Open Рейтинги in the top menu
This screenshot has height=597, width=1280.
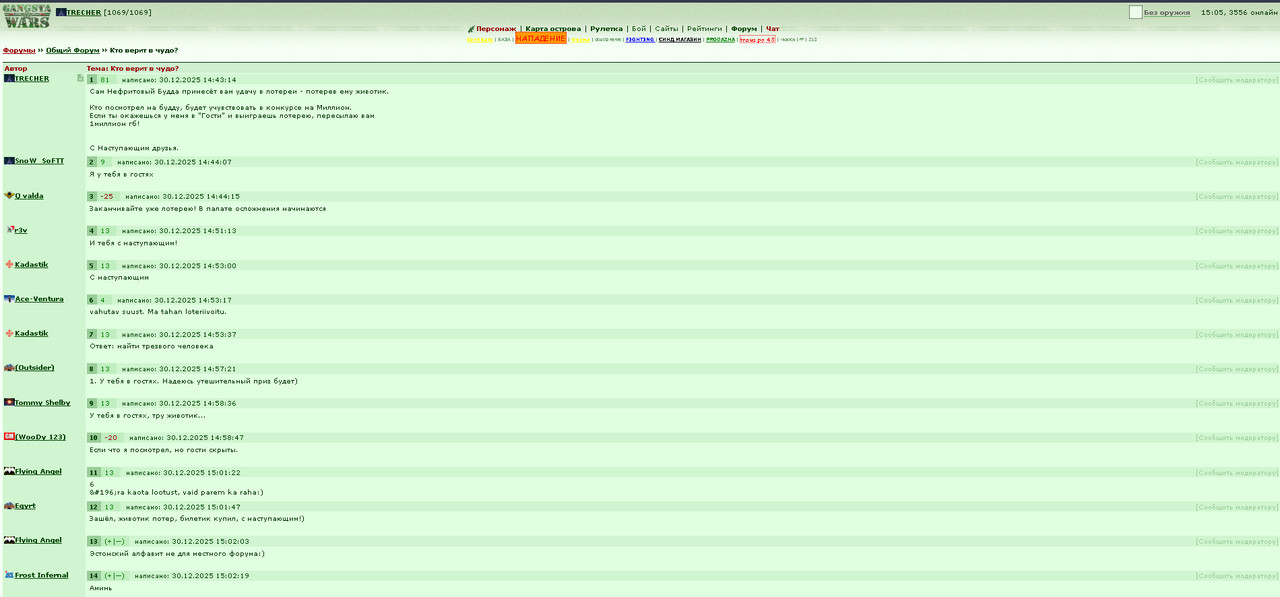(704, 29)
